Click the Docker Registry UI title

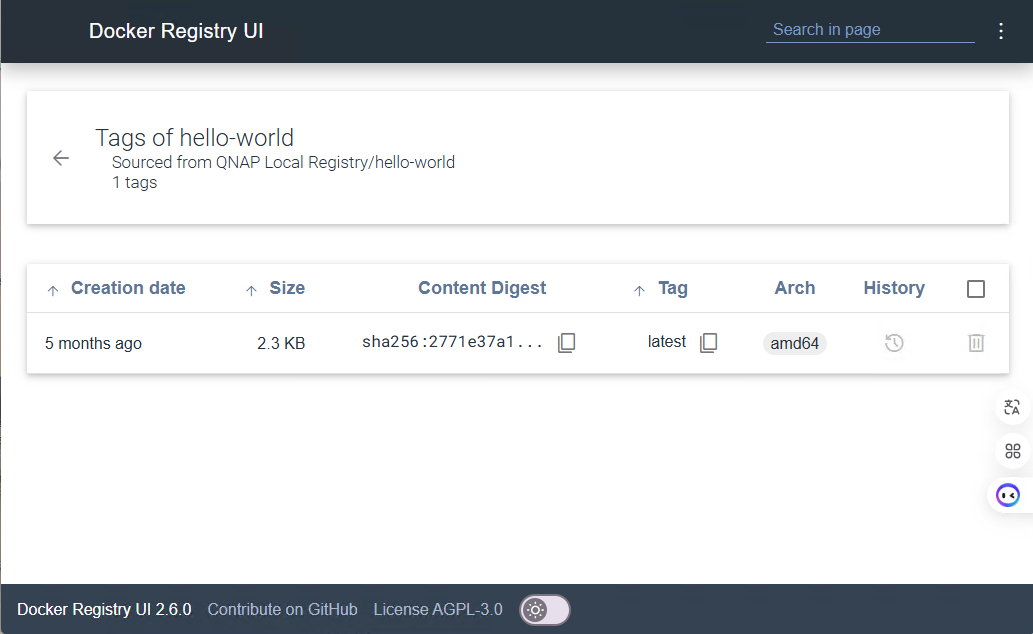176,31
